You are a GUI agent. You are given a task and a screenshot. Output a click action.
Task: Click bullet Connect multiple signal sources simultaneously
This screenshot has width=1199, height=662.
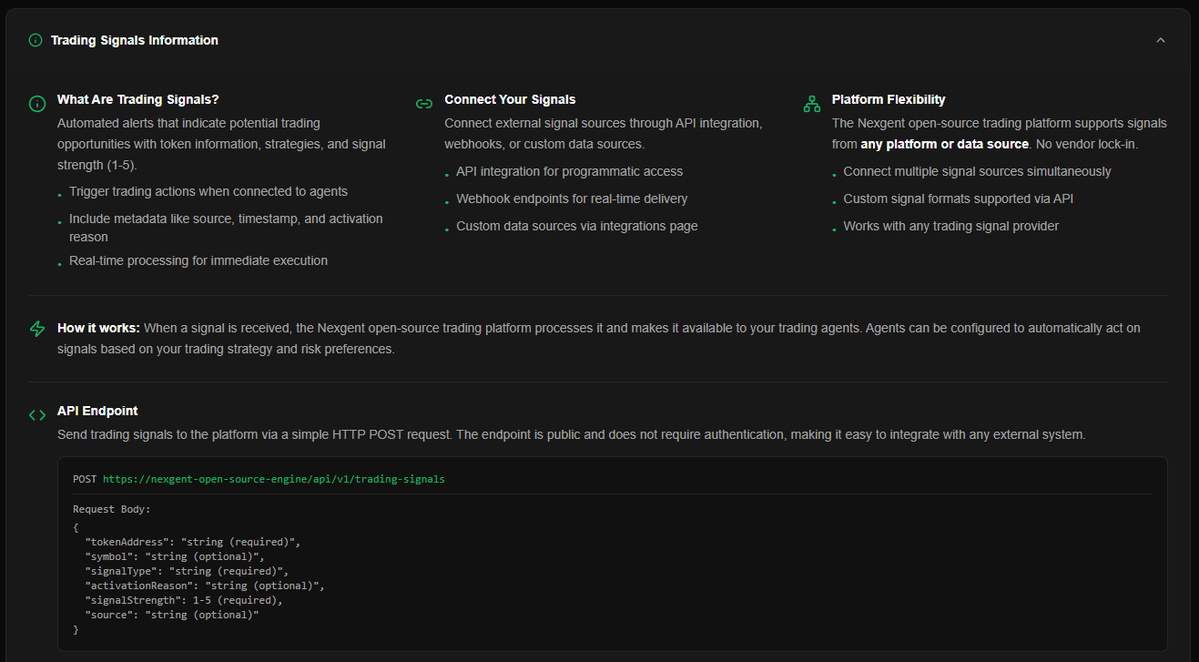tap(977, 172)
